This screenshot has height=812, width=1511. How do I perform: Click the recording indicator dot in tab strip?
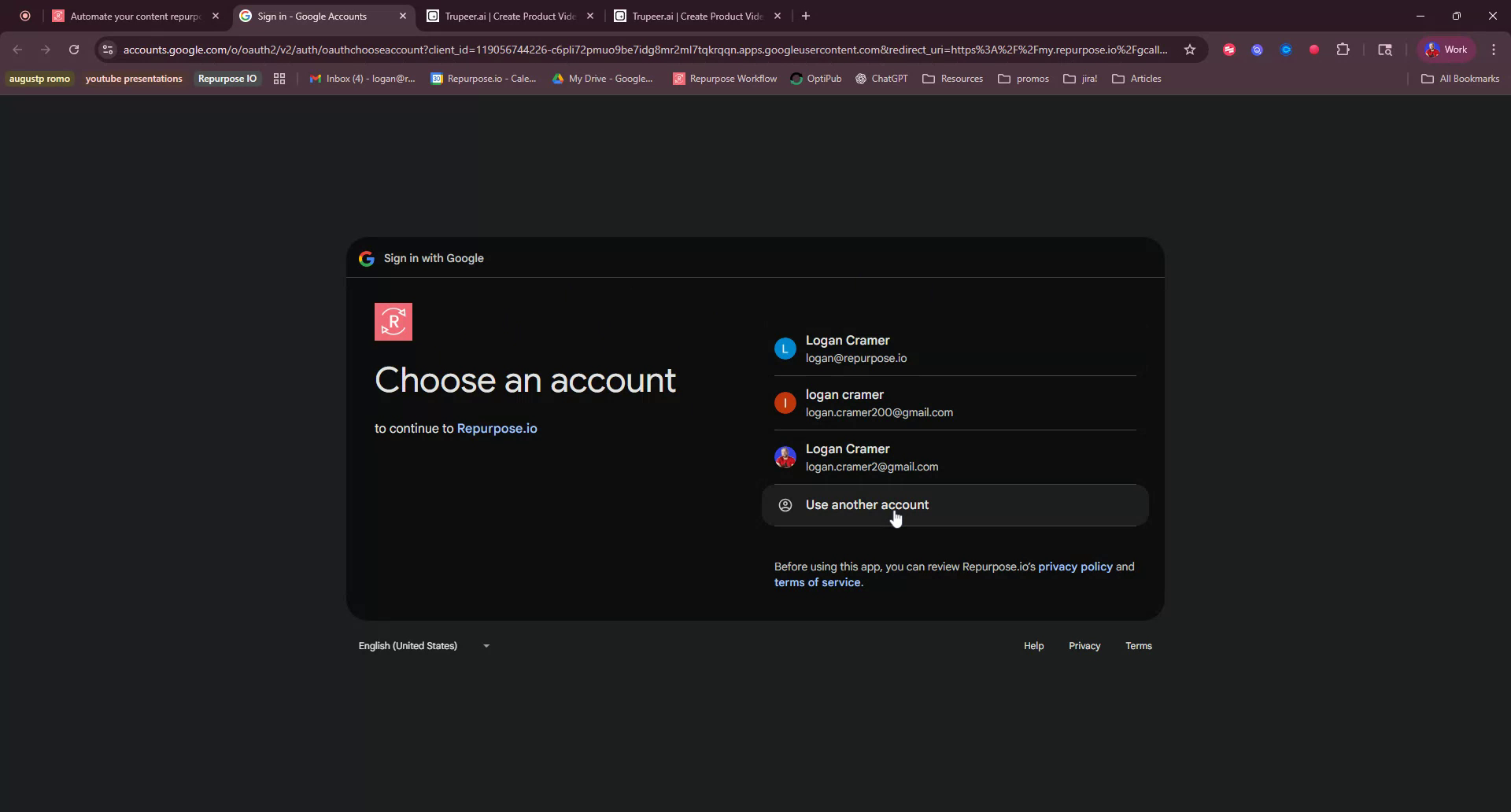24,16
